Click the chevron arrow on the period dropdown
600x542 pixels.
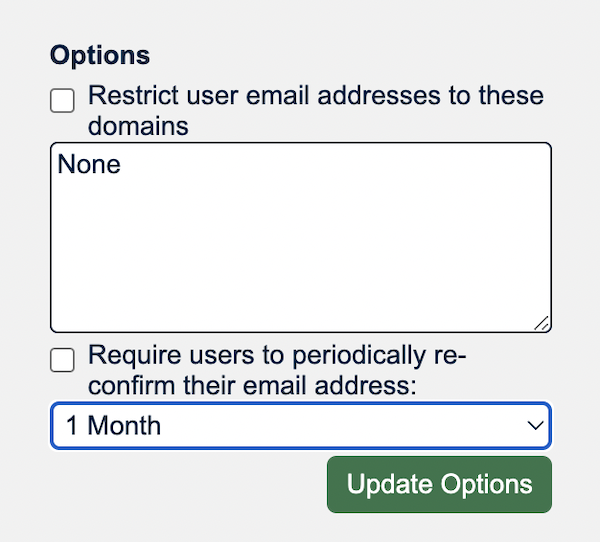coord(535,425)
